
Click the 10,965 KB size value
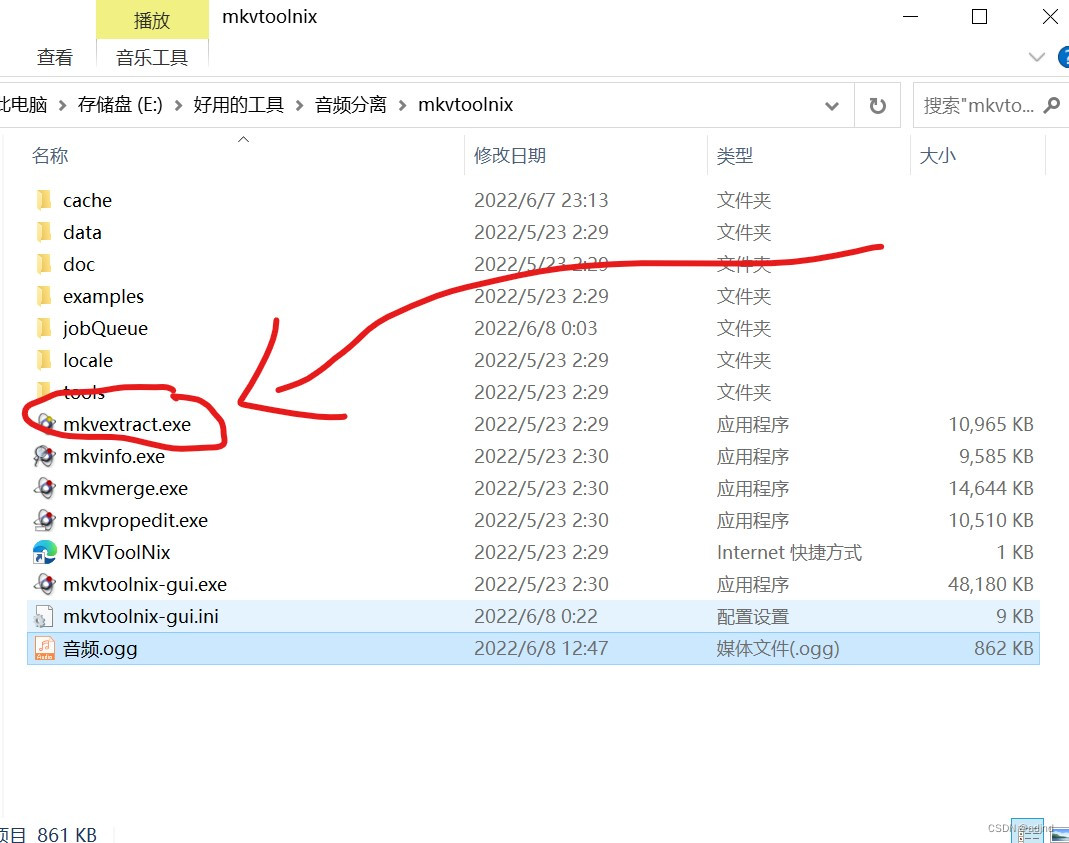[x=991, y=424]
